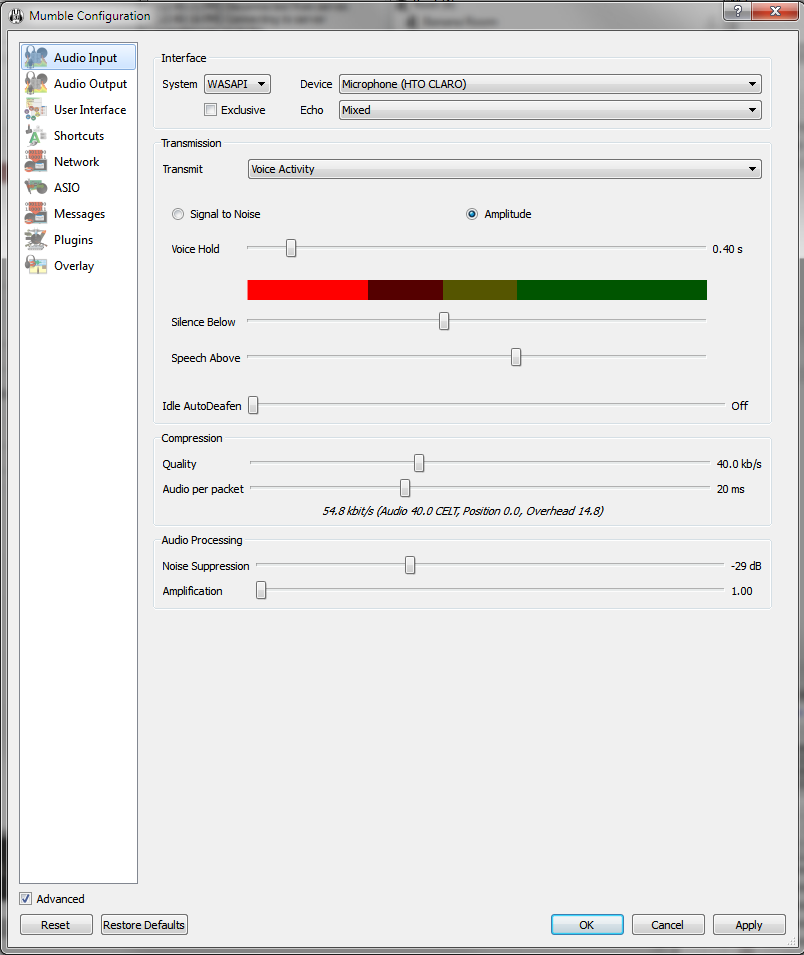
Task: Click the Quality slider handle
Action: [419, 463]
